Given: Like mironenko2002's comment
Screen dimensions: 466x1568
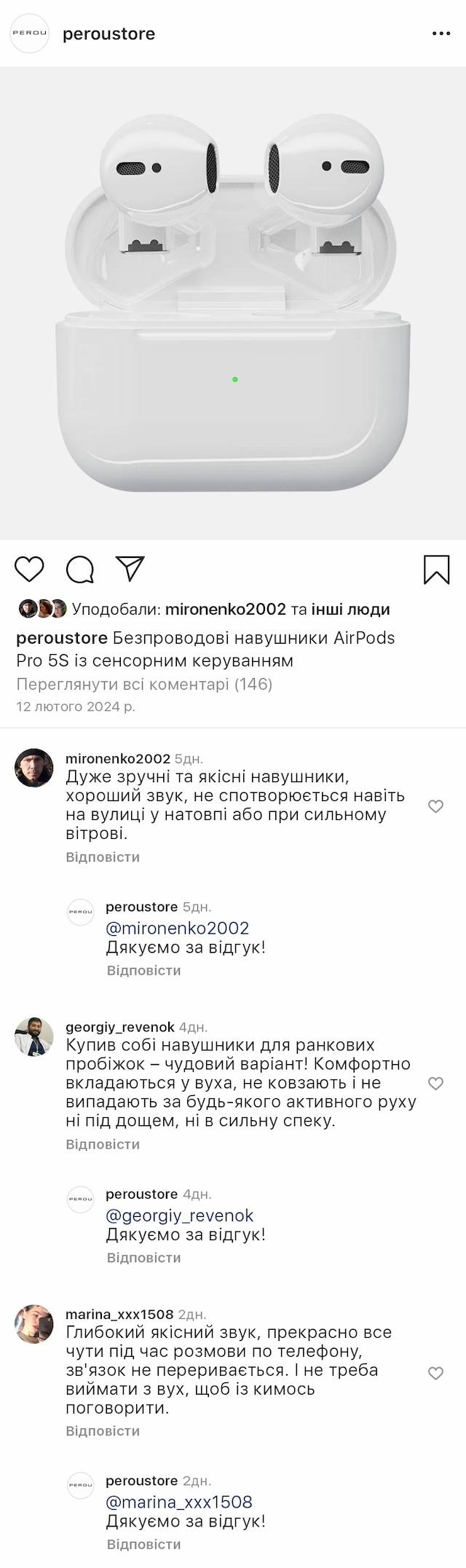Looking at the screenshot, I should 435,806.
